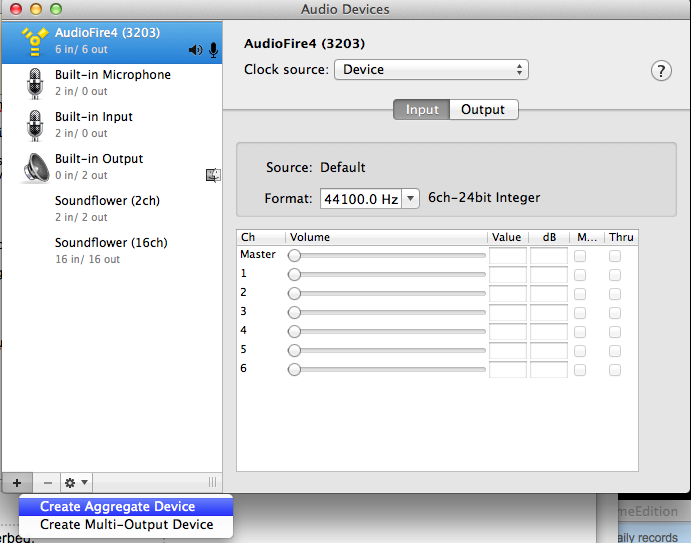Click the Built-in Output speaker icon
Screen dimensions: 691x543
click(x=36, y=167)
